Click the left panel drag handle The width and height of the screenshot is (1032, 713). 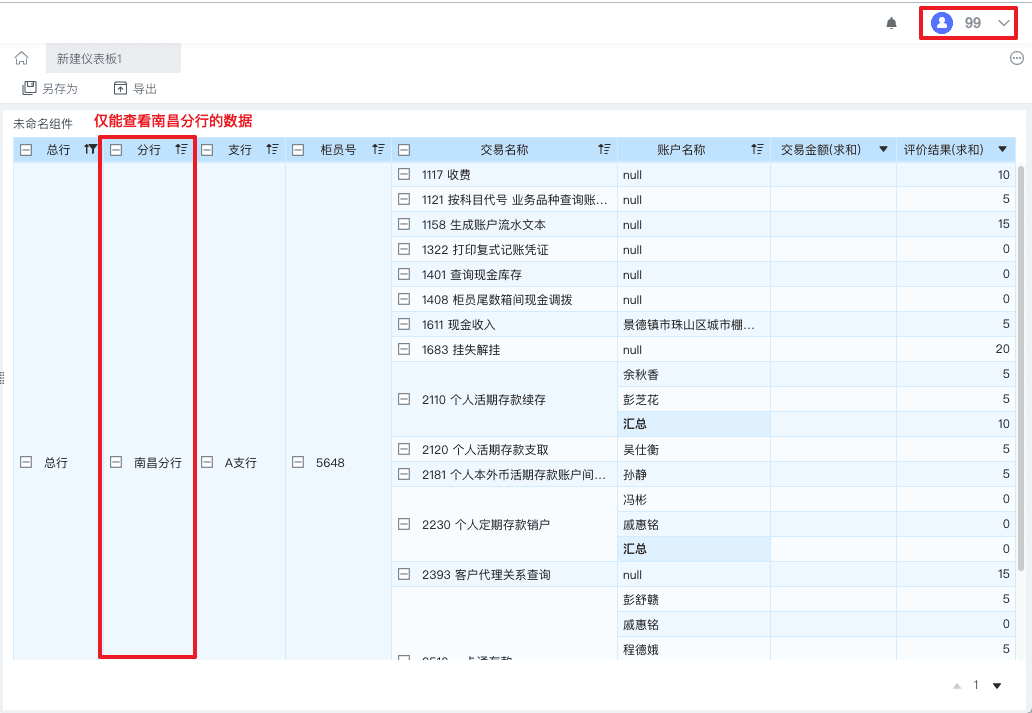pos(3,378)
